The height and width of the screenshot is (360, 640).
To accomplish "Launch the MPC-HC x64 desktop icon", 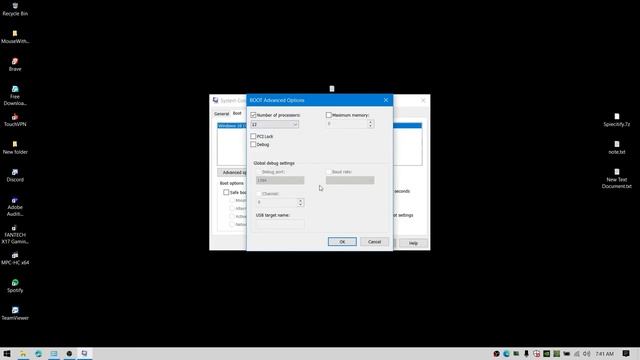I will pyautogui.click(x=15, y=258).
